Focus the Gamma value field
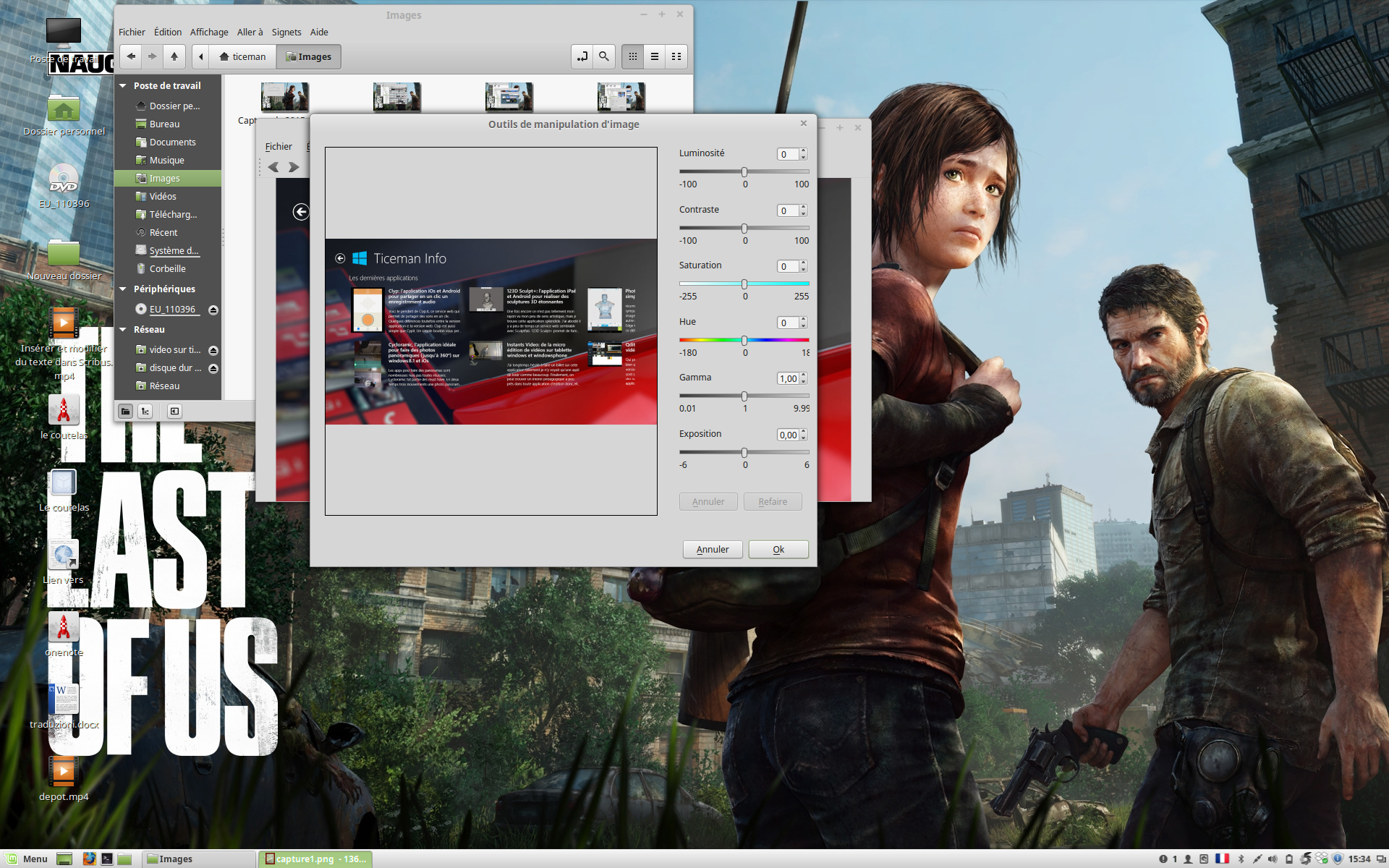Screen dimensions: 1389x868 coord(788,378)
